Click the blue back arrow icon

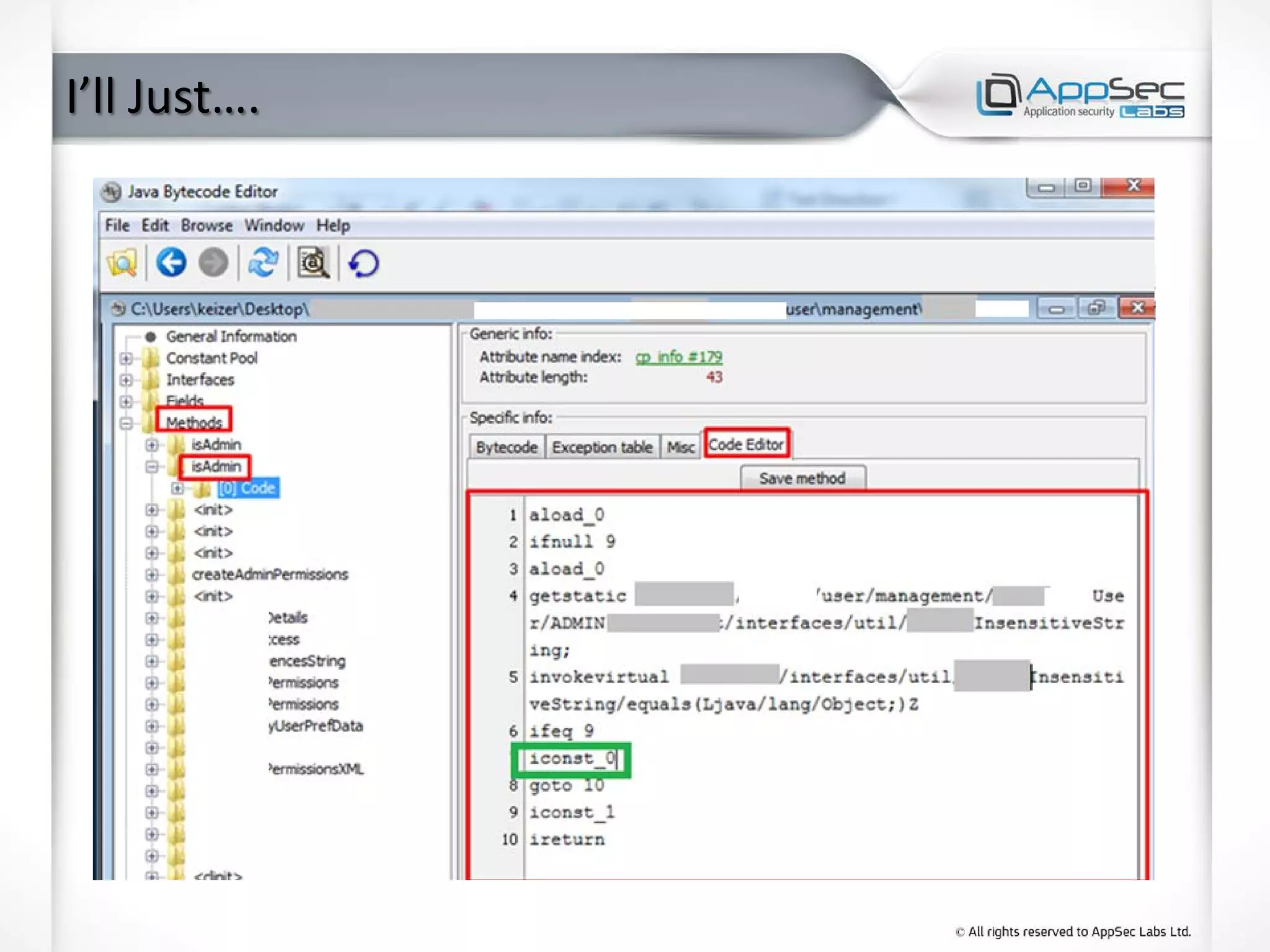coord(171,263)
